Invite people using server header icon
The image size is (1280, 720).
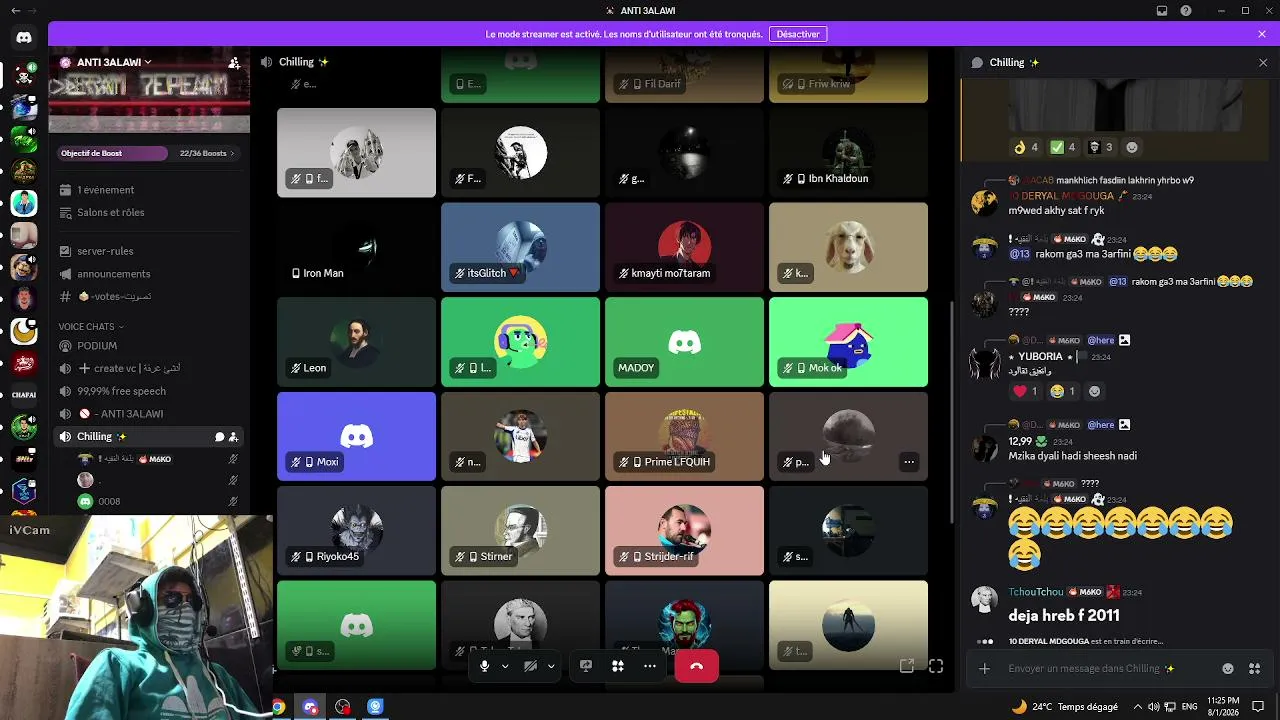[x=234, y=62]
